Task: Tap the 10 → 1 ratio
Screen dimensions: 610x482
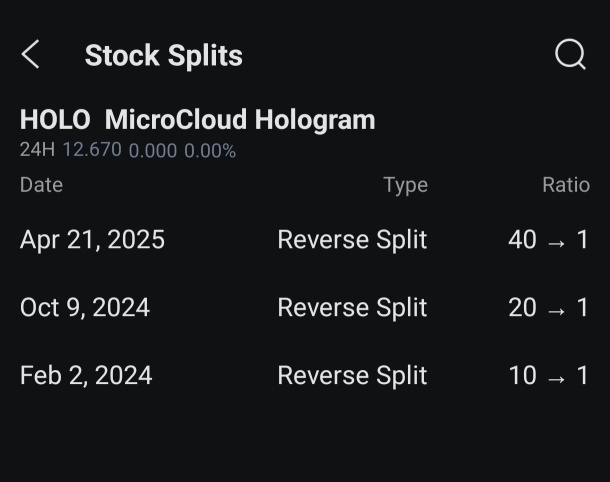Action: tap(548, 375)
